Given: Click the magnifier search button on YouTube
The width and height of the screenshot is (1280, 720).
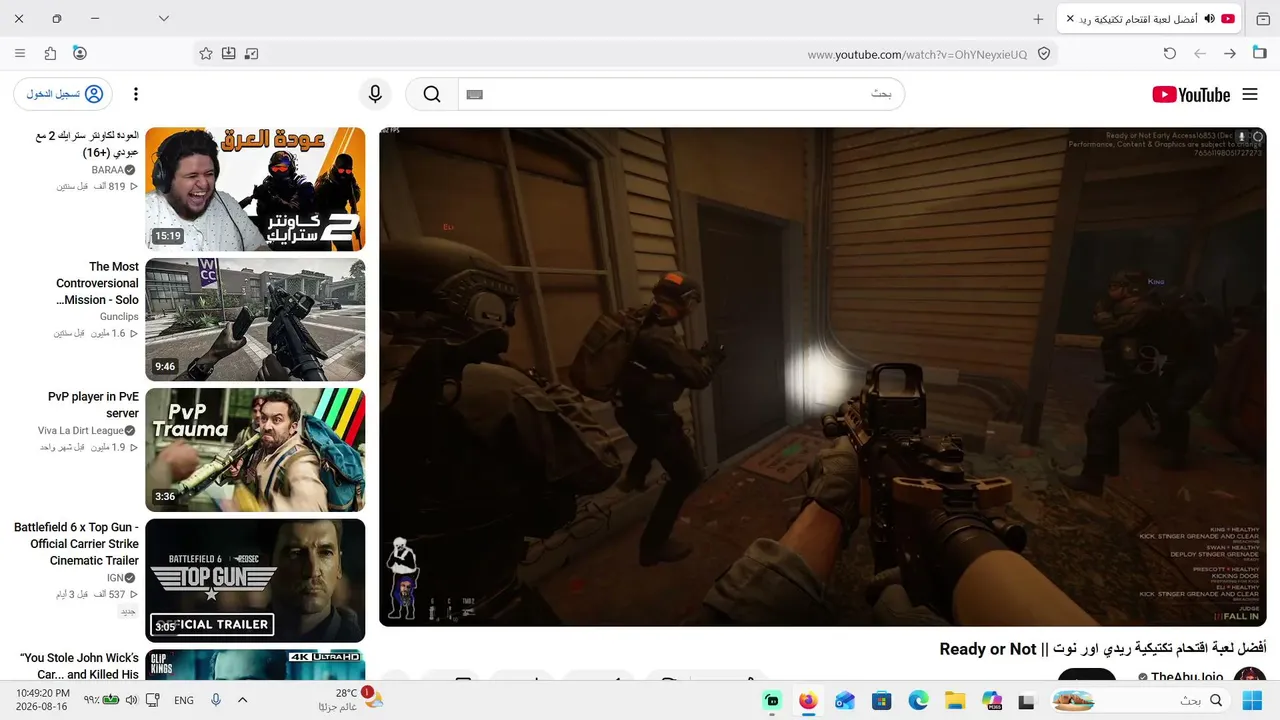Looking at the screenshot, I should click(432, 94).
